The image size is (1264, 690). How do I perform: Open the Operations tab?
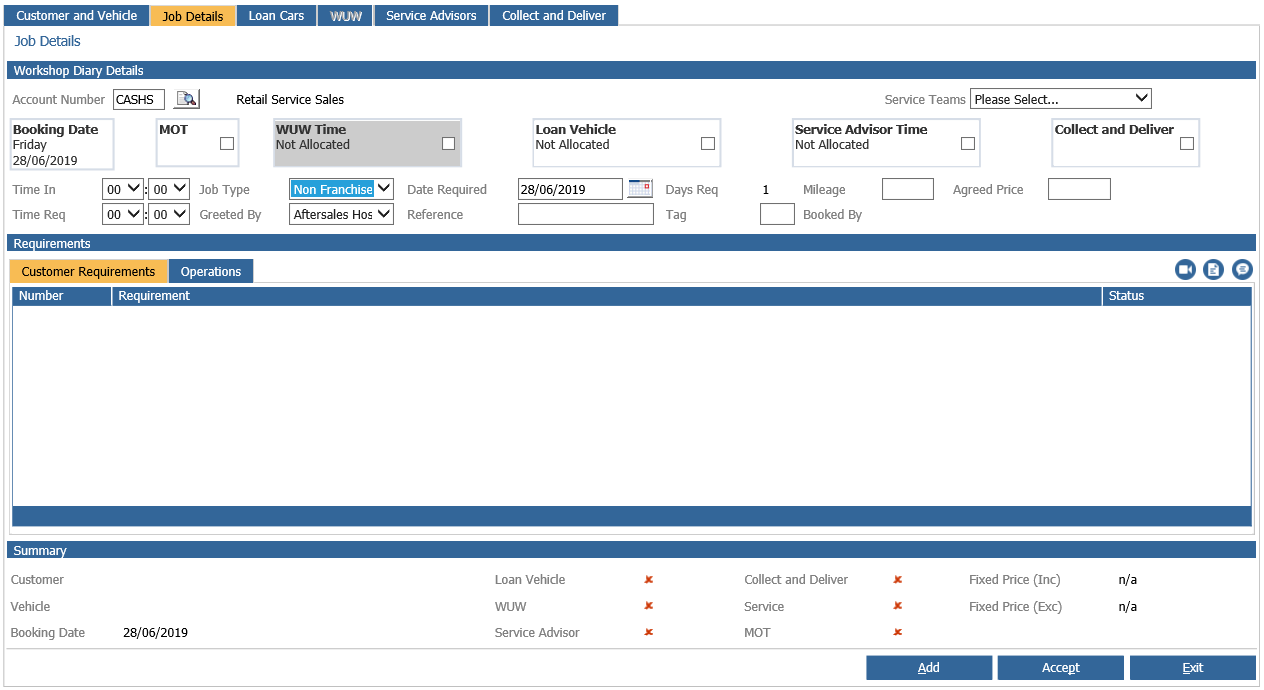(211, 271)
